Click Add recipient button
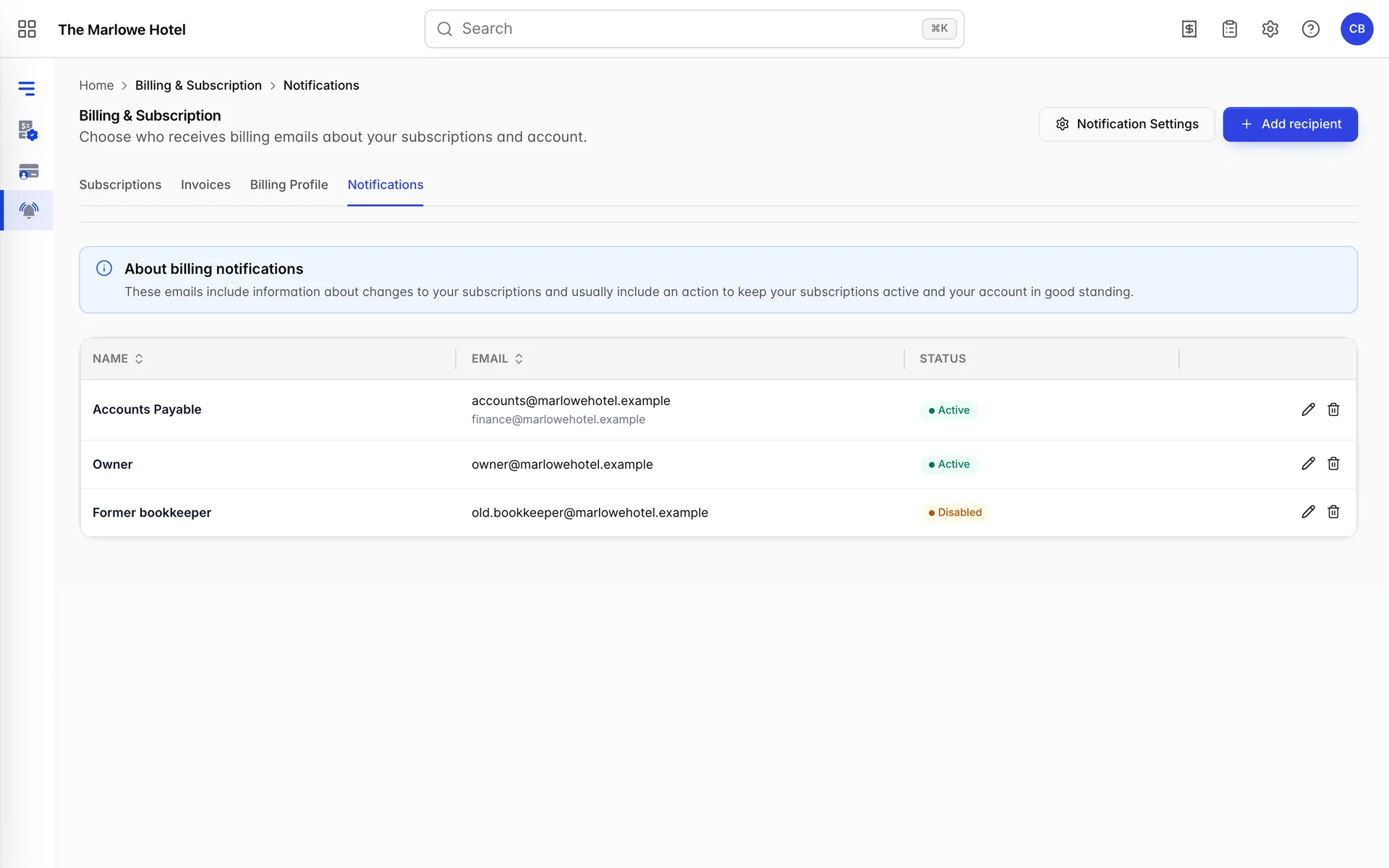Screen dimensions: 1389x868 click(x=1290, y=124)
